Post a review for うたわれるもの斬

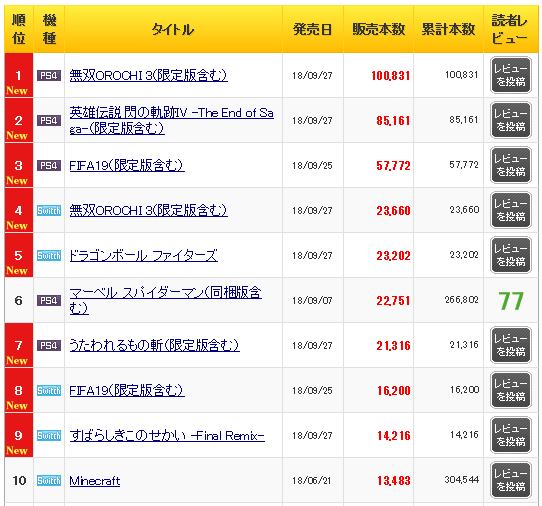(x=511, y=345)
